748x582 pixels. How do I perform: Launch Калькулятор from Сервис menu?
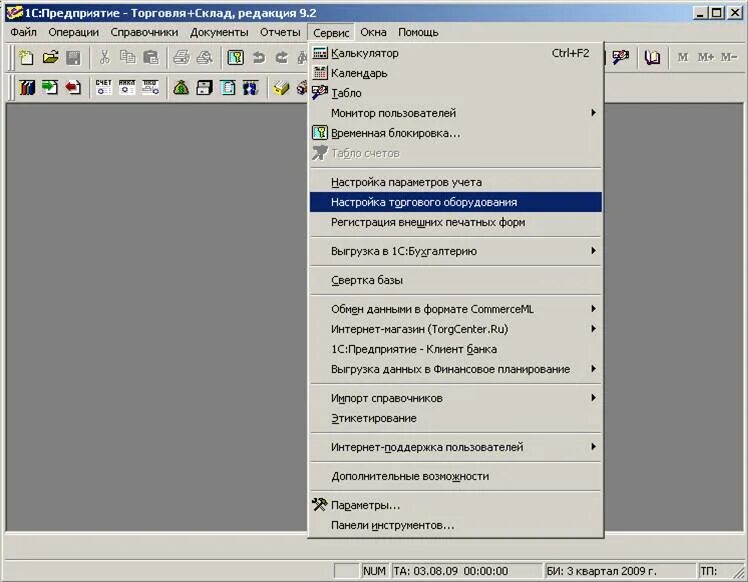(456, 53)
